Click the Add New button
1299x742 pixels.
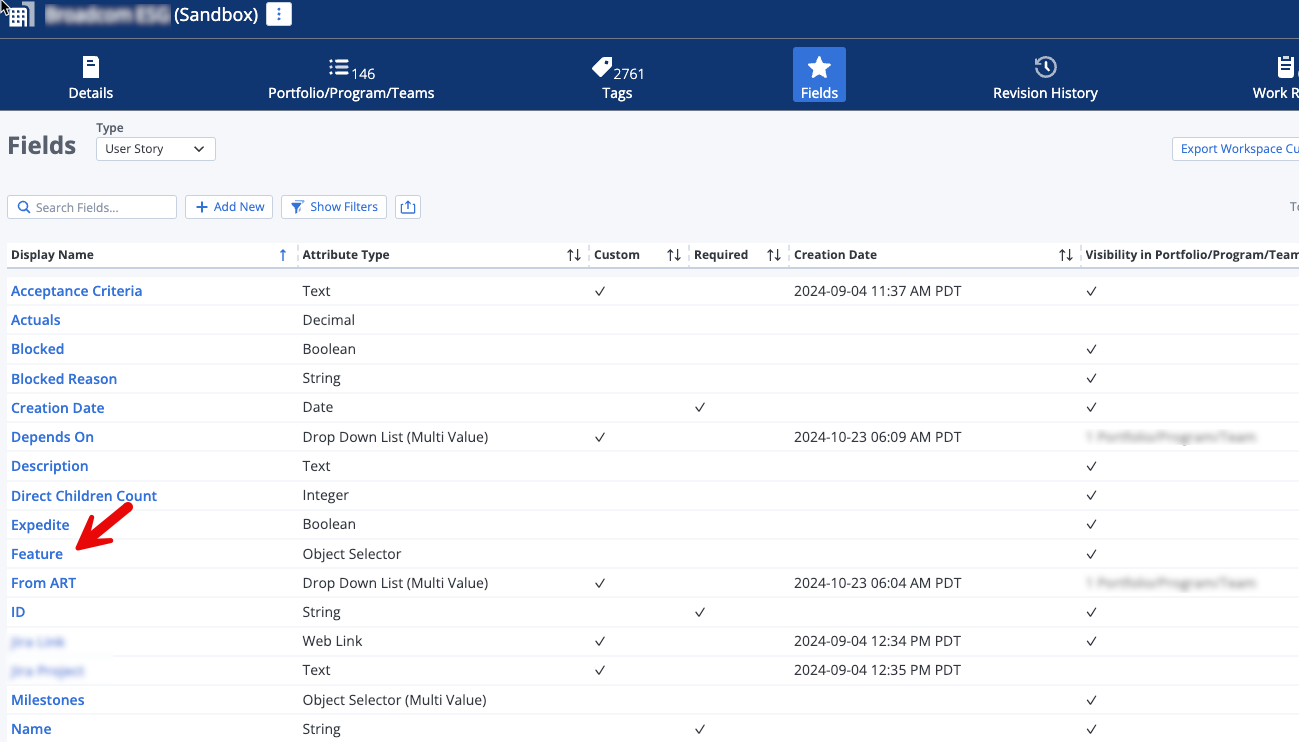click(229, 207)
